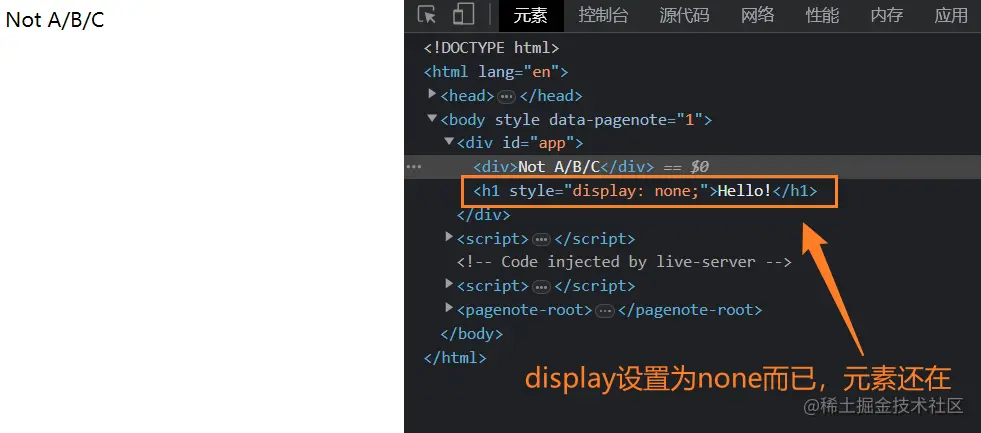The image size is (981, 433).
Task: Click the "Not A/B/C" text on the page
Action: tap(55, 20)
